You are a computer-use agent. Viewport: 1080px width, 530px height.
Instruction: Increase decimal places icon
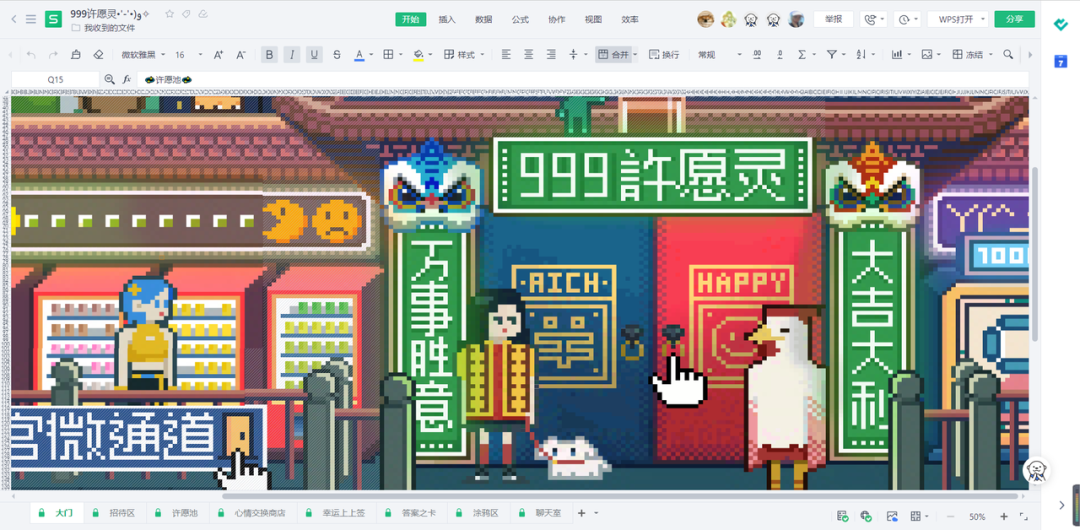(x=757, y=54)
